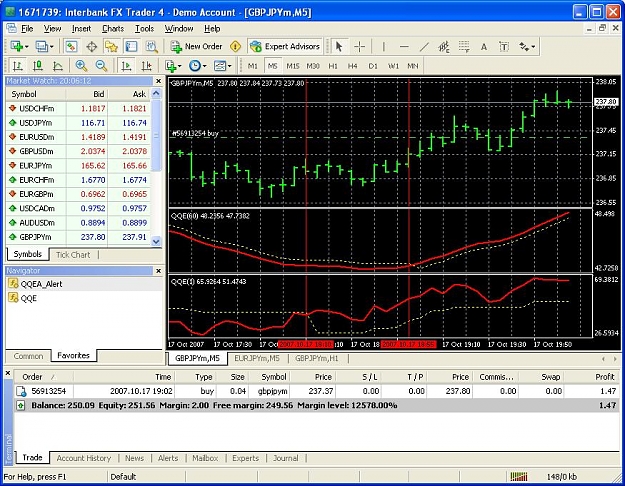The image size is (625, 486).
Task: Open the new chart dropdown arrow
Action: (x=26, y=47)
